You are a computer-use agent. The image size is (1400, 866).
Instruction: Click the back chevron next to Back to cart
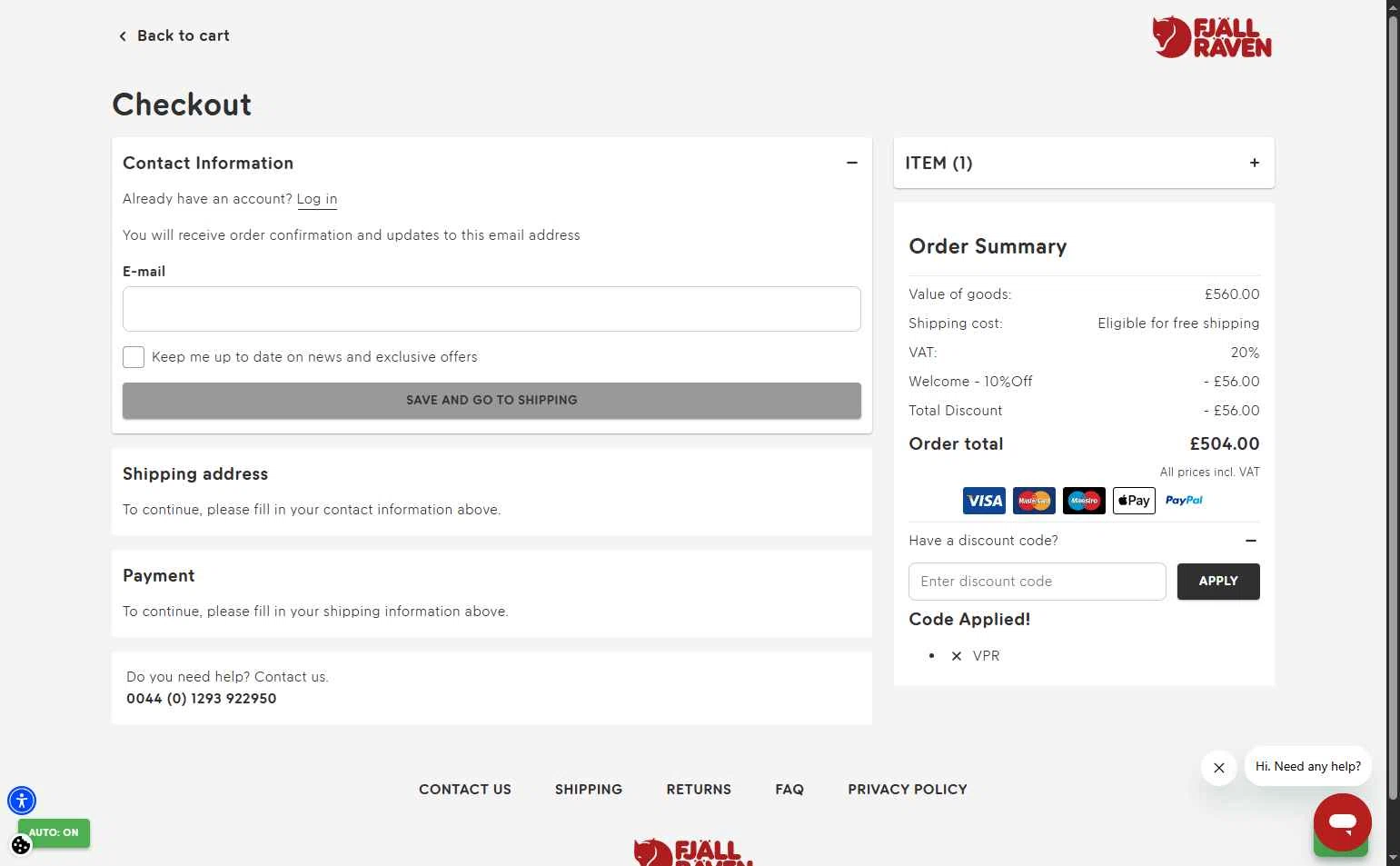click(123, 36)
